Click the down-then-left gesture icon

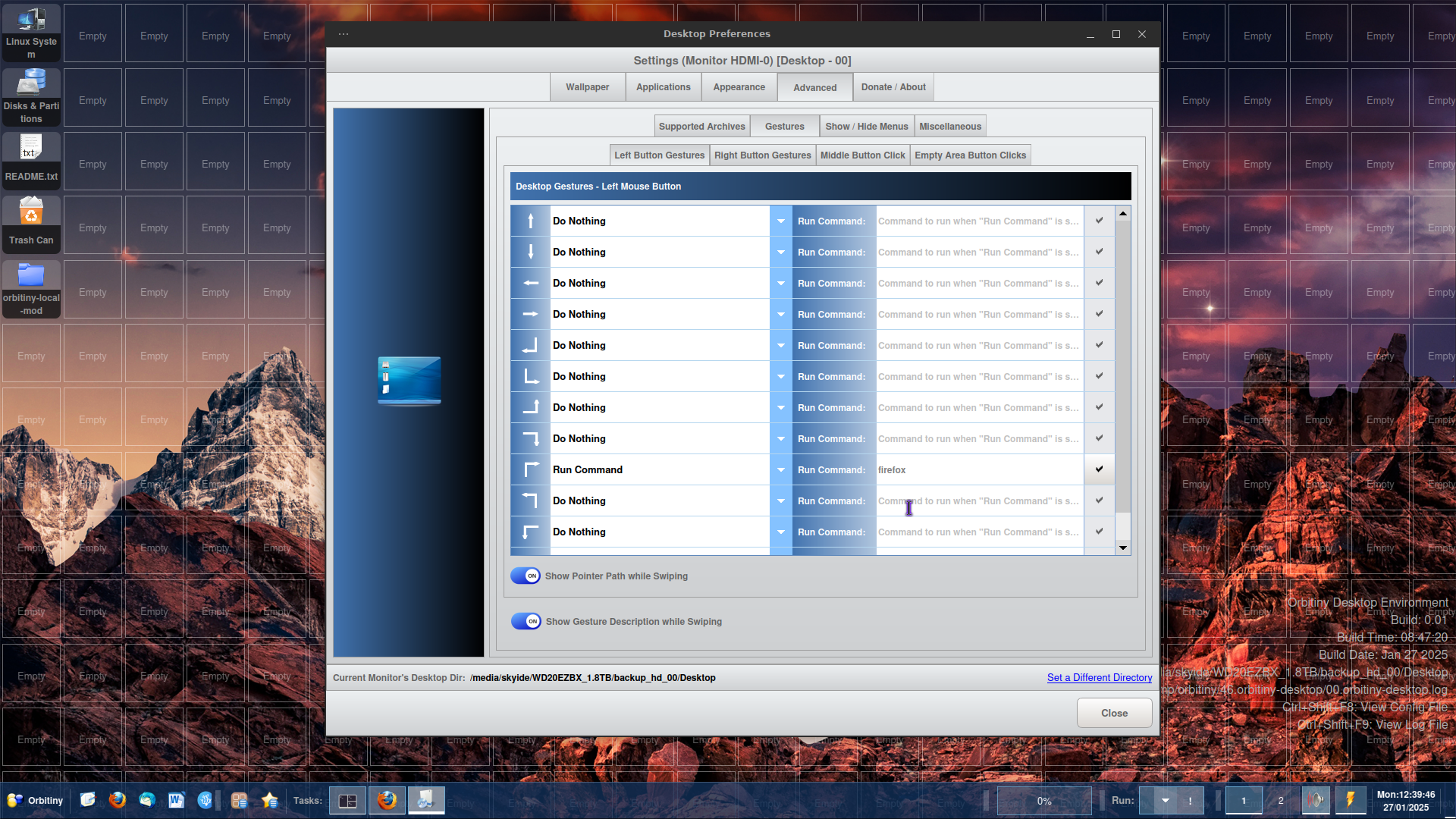[x=530, y=345]
